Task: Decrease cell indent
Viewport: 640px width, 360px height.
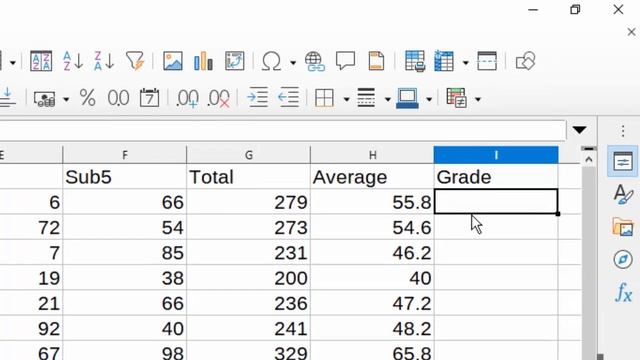Action: [x=289, y=98]
